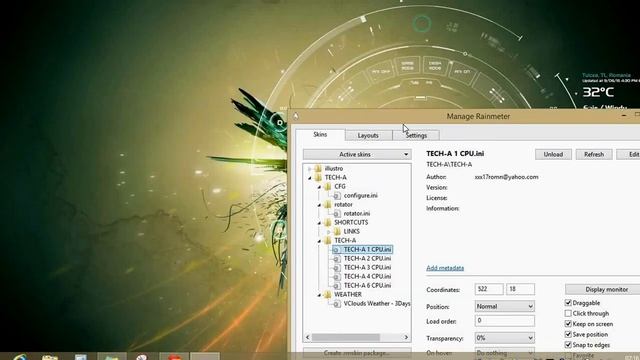Click the TECH-A 3 CPU.ini file icon
Image resolution: width=640 pixels, height=360 pixels.
click(337, 268)
